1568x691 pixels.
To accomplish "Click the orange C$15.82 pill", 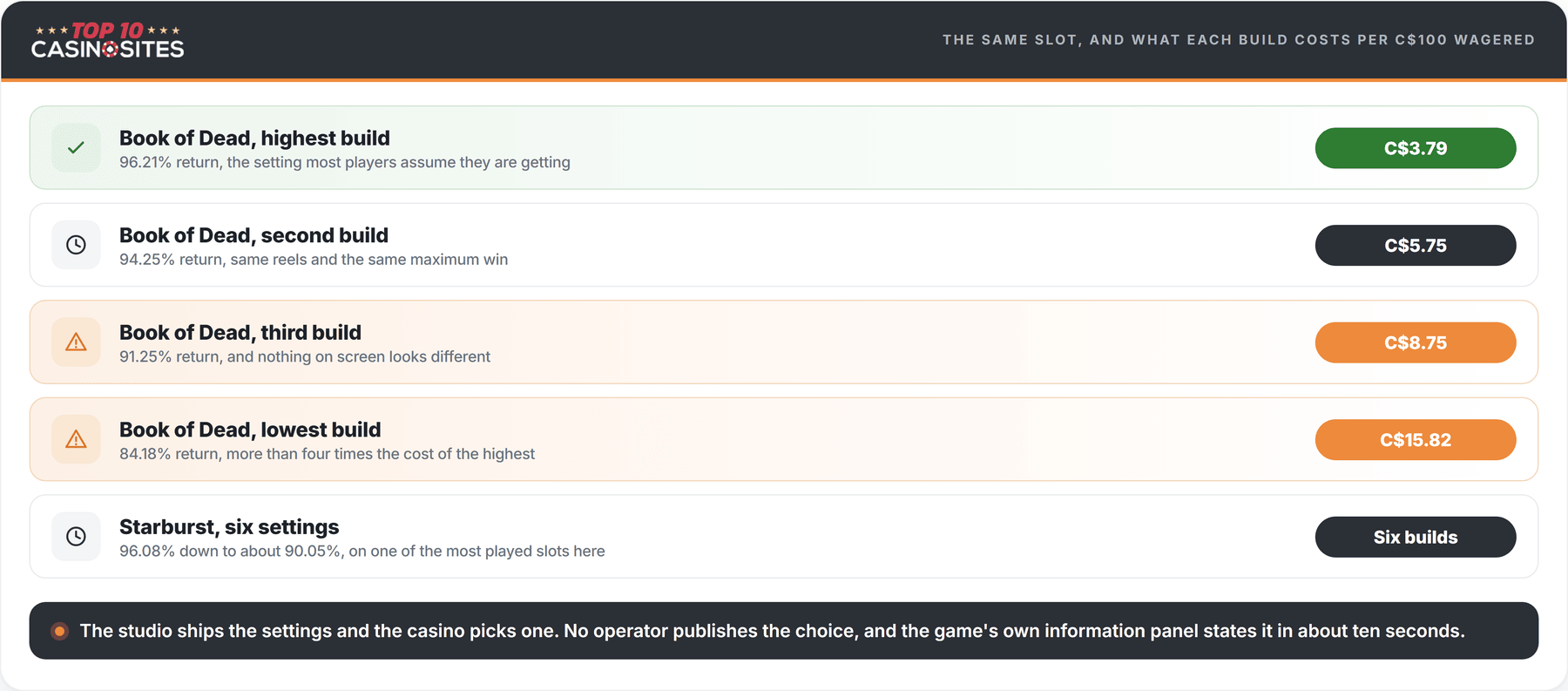I will point(1416,440).
